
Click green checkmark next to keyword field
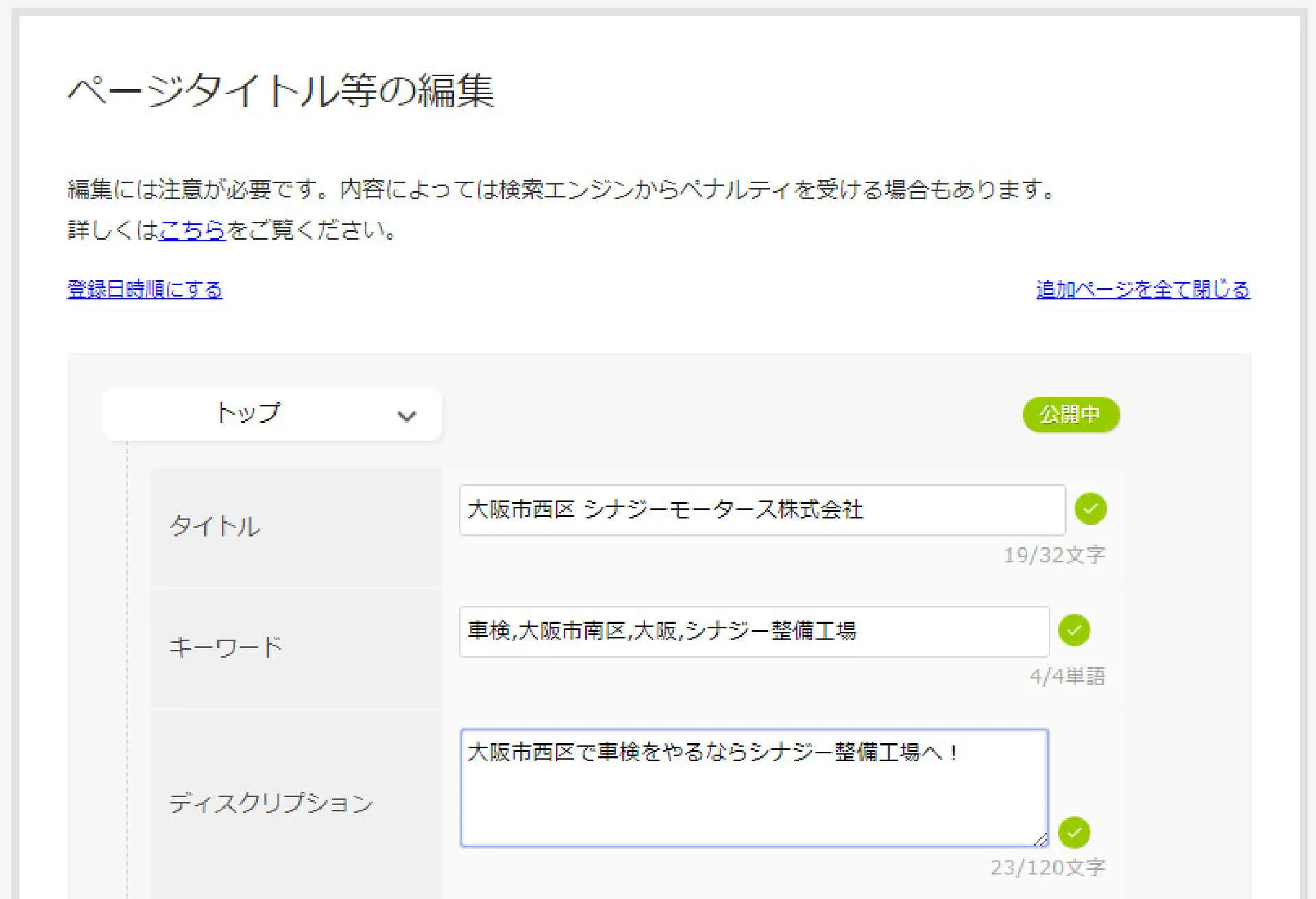pos(1074,630)
